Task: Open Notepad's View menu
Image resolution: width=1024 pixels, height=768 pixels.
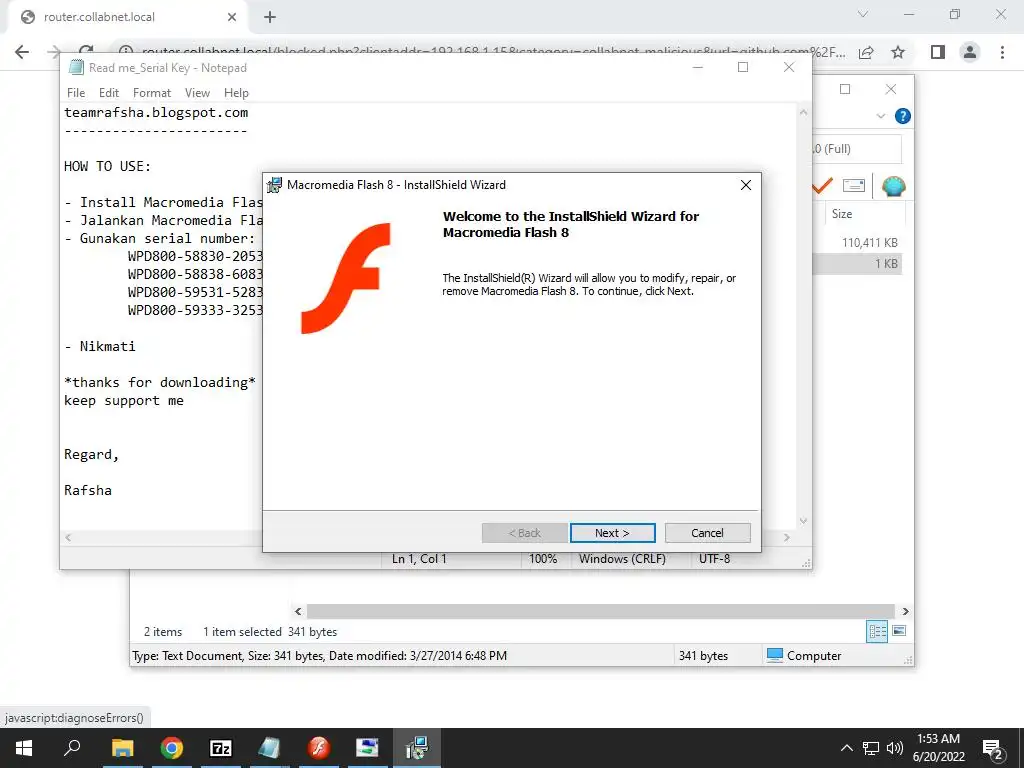Action: 197,93
